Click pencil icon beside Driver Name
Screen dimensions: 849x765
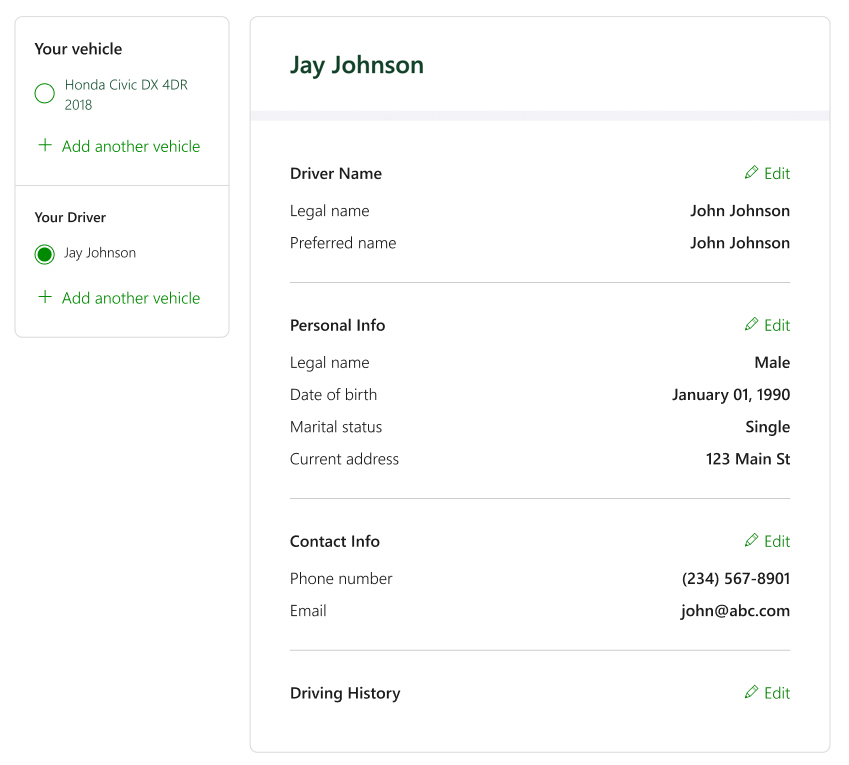(x=751, y=173)
